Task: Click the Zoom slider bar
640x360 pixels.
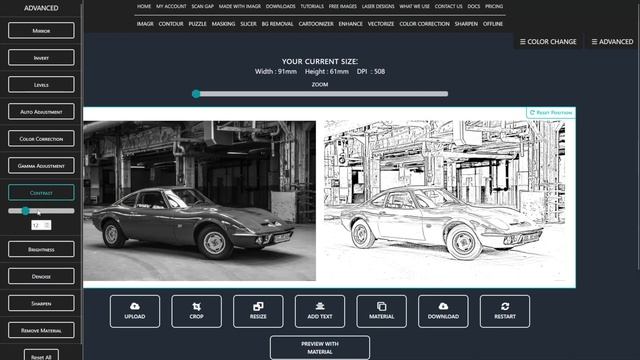Action: (x=320, y=94)
